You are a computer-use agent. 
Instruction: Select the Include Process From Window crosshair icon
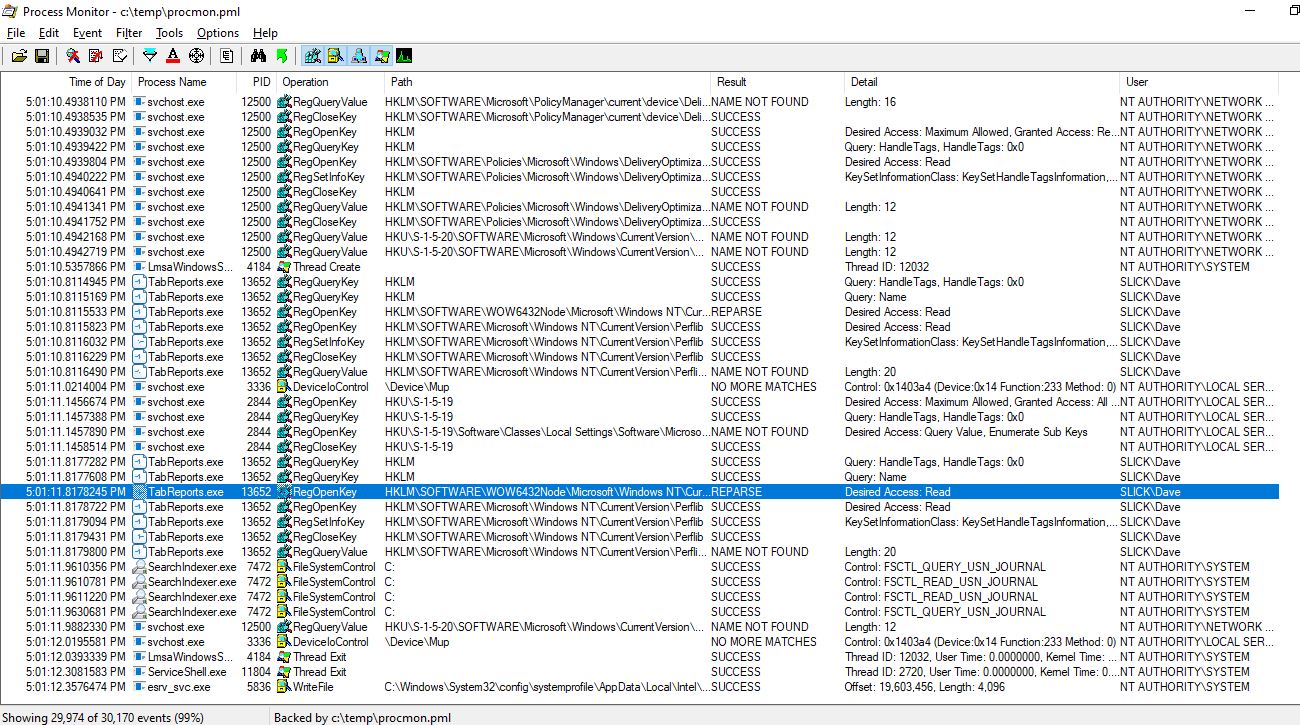pyautogui.click(x=196, y=56)
